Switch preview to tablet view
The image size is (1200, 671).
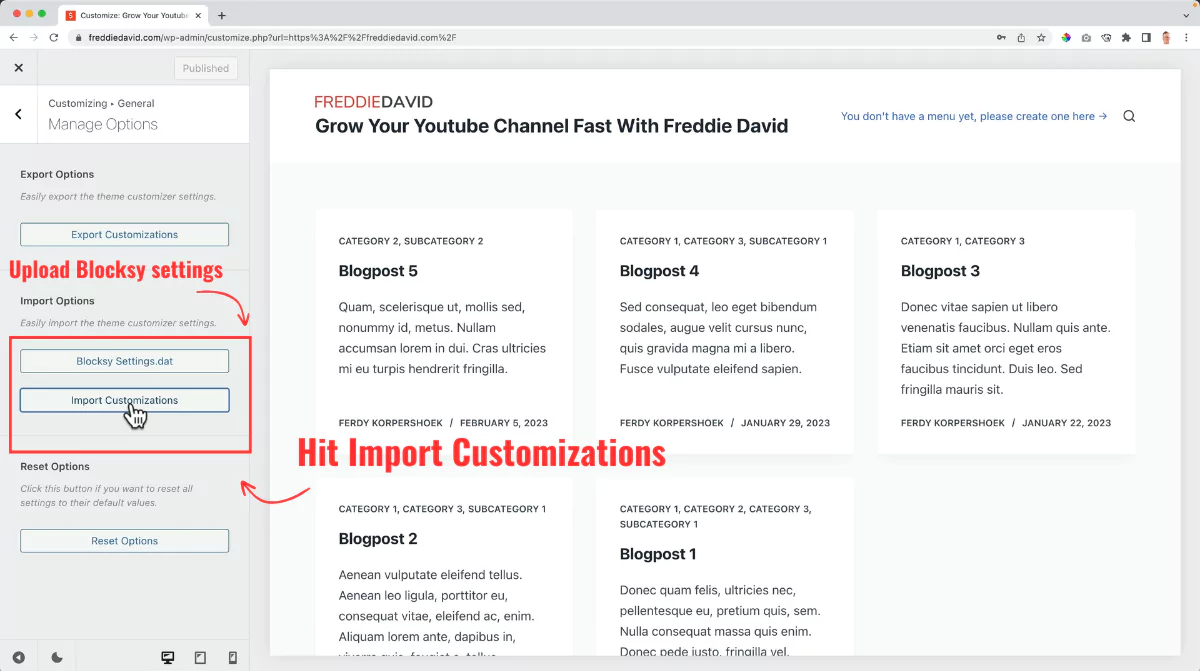pyautogui.click(x=200, y=656)
